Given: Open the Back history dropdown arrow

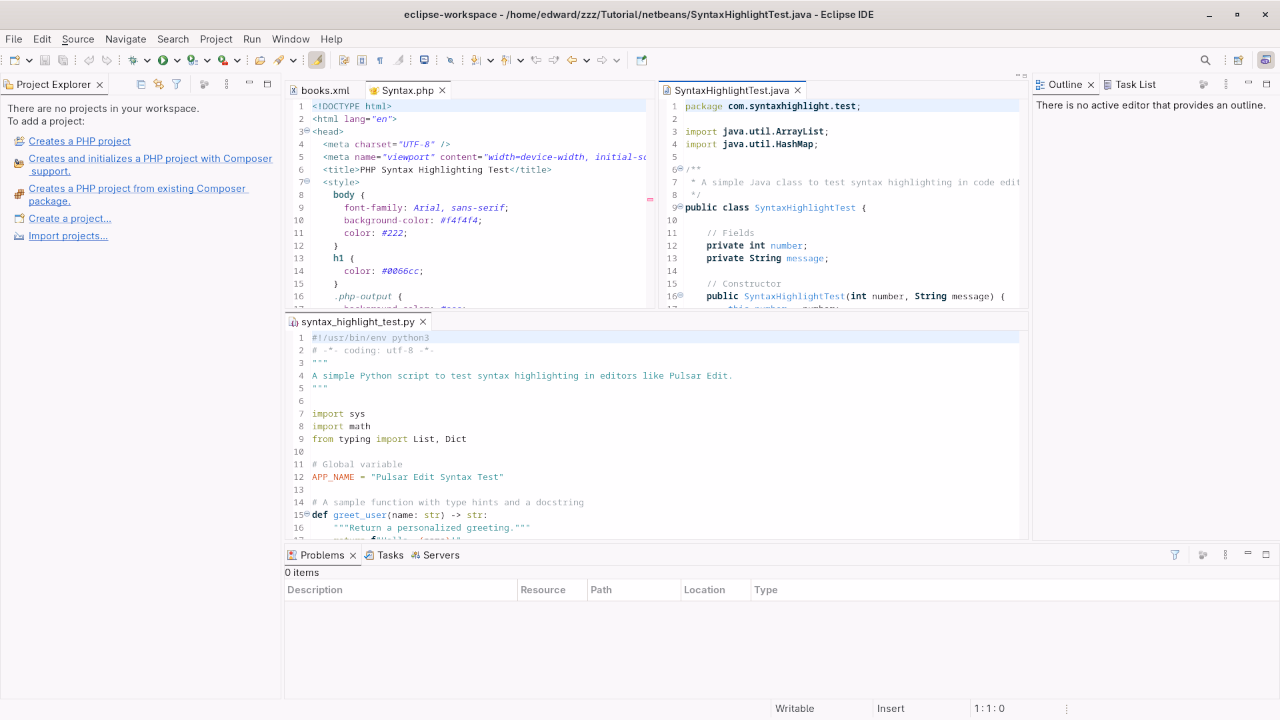Looking at the screenshot, I should [586, 60].
